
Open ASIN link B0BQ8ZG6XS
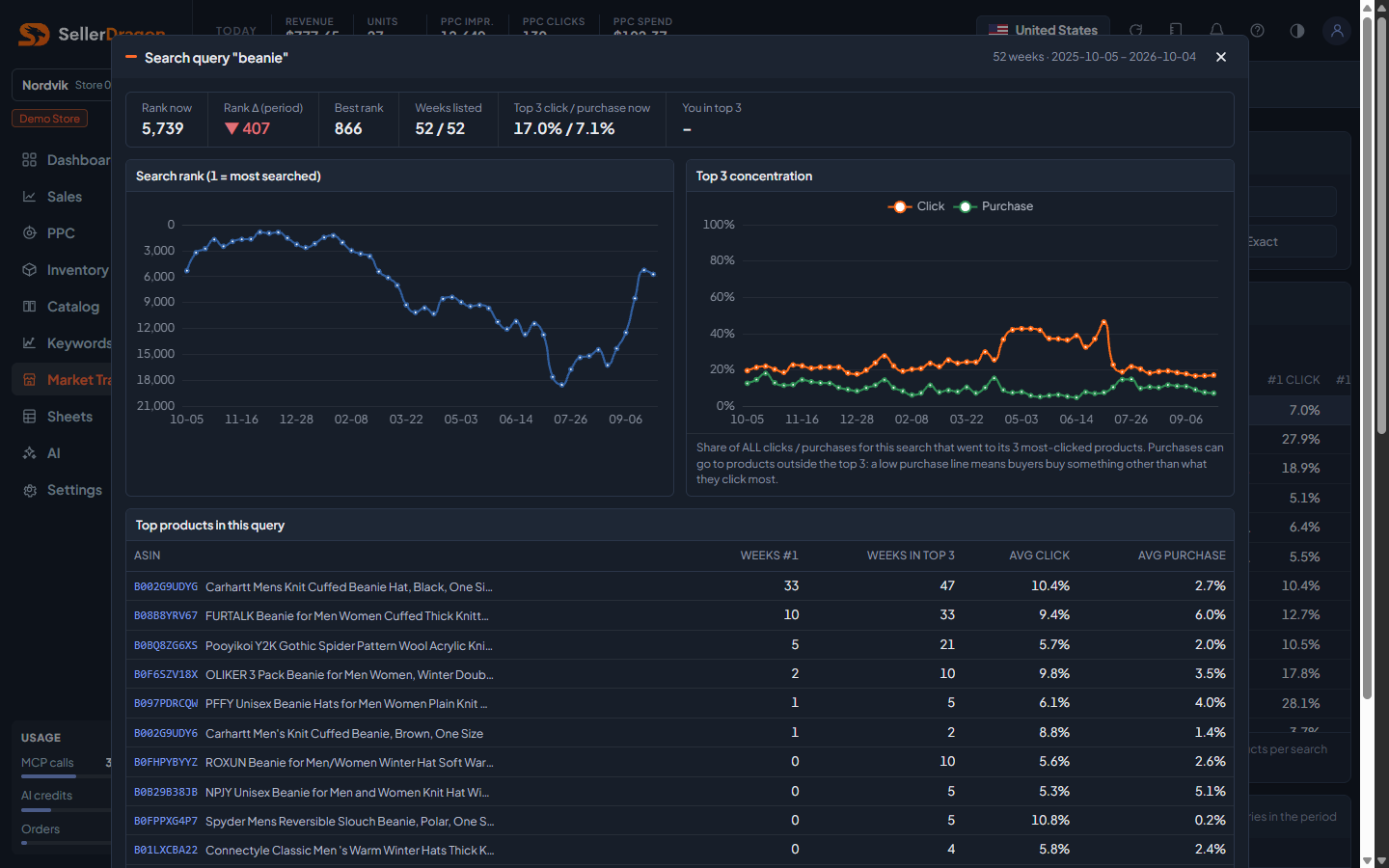click(x=166, y=645)
